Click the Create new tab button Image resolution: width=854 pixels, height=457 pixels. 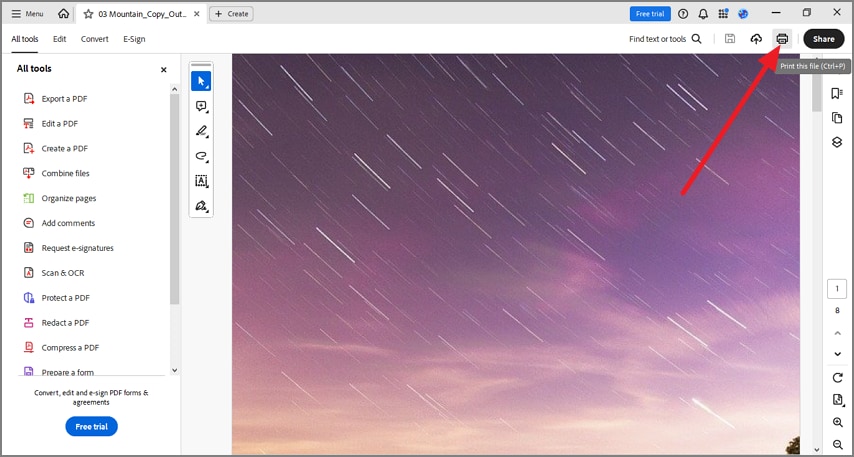[231, 14]
